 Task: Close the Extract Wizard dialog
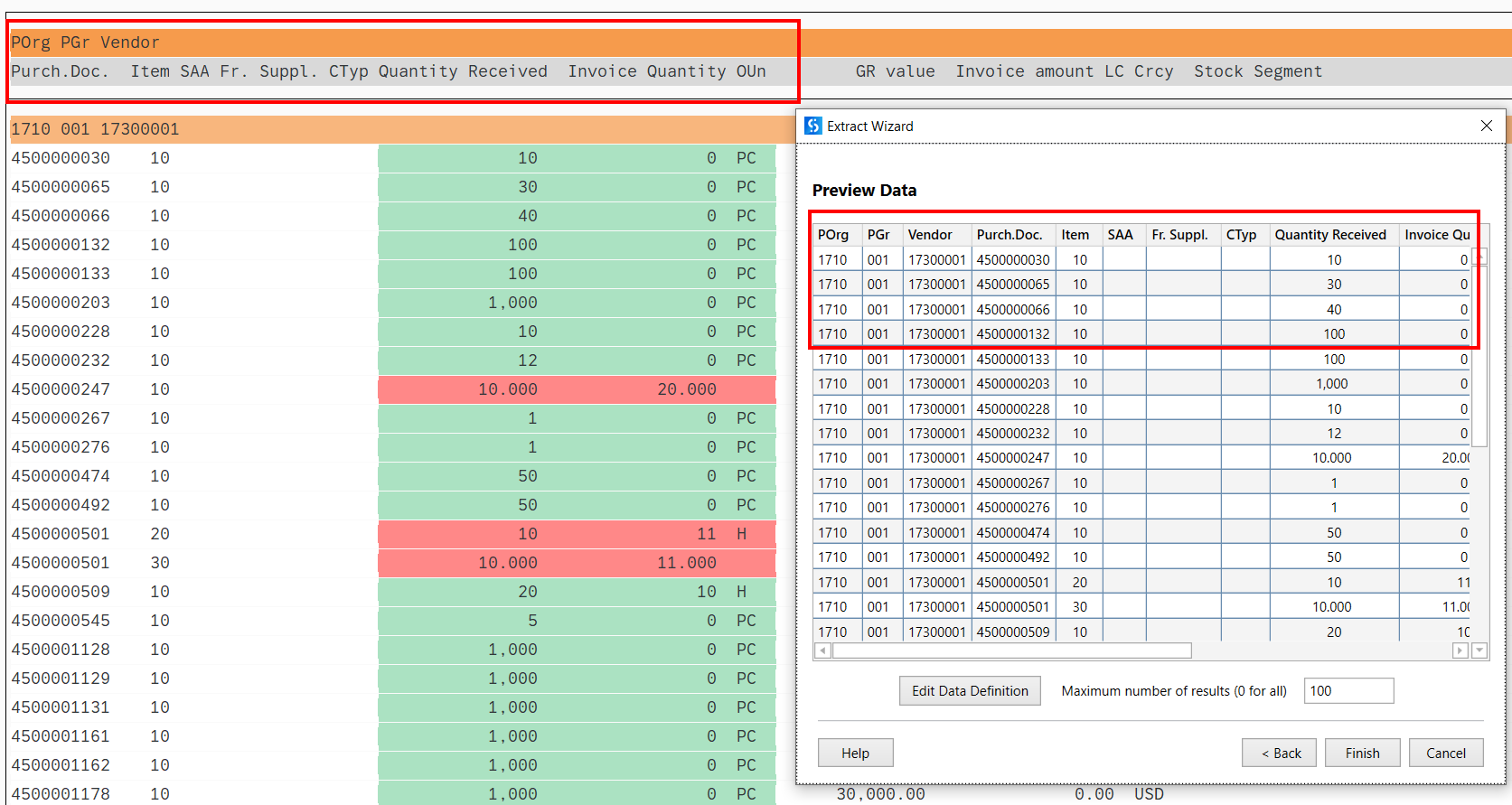1486,126
